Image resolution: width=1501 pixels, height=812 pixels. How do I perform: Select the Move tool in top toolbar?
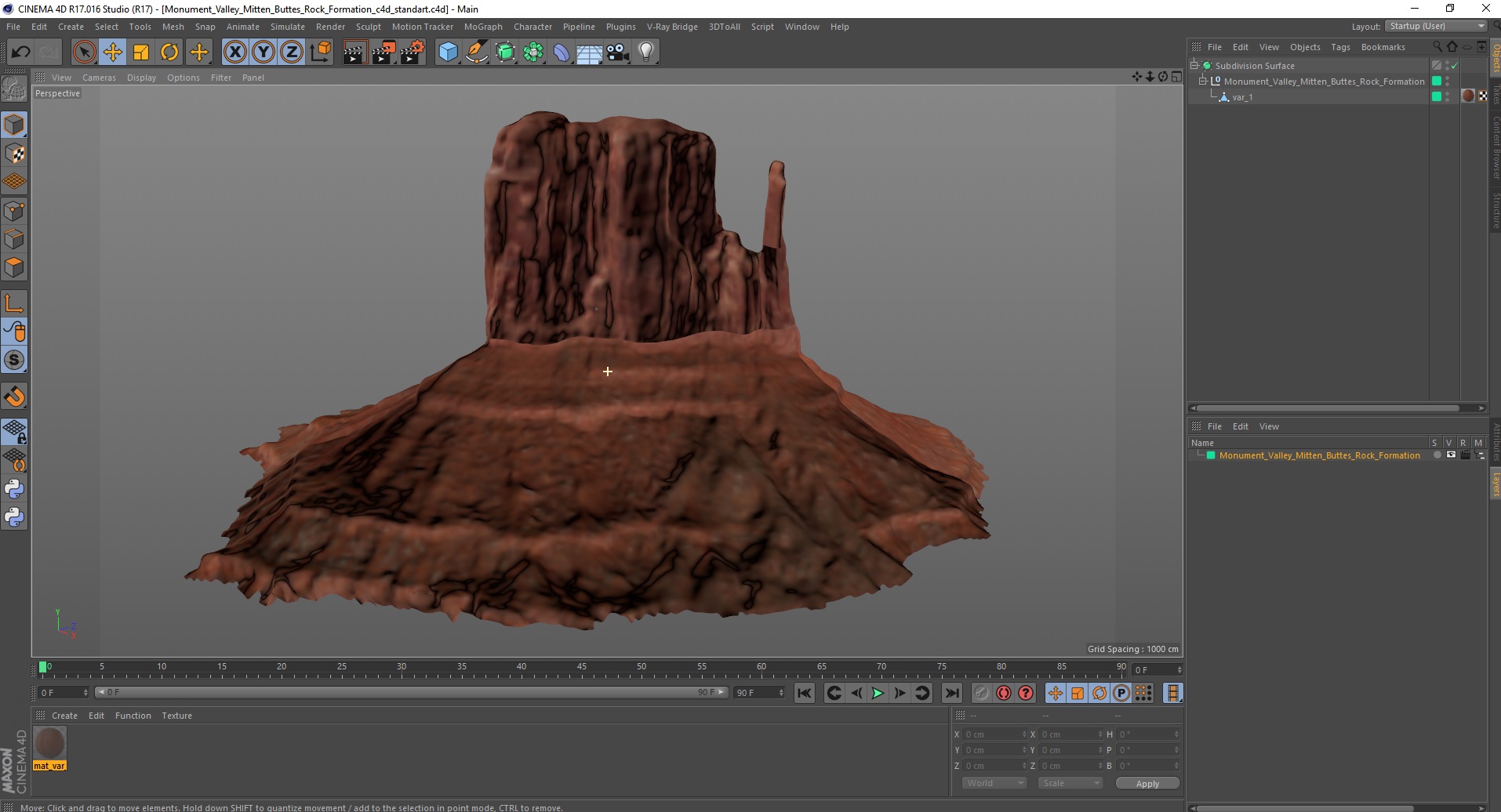pyautogui.click(x=112, y=53)
